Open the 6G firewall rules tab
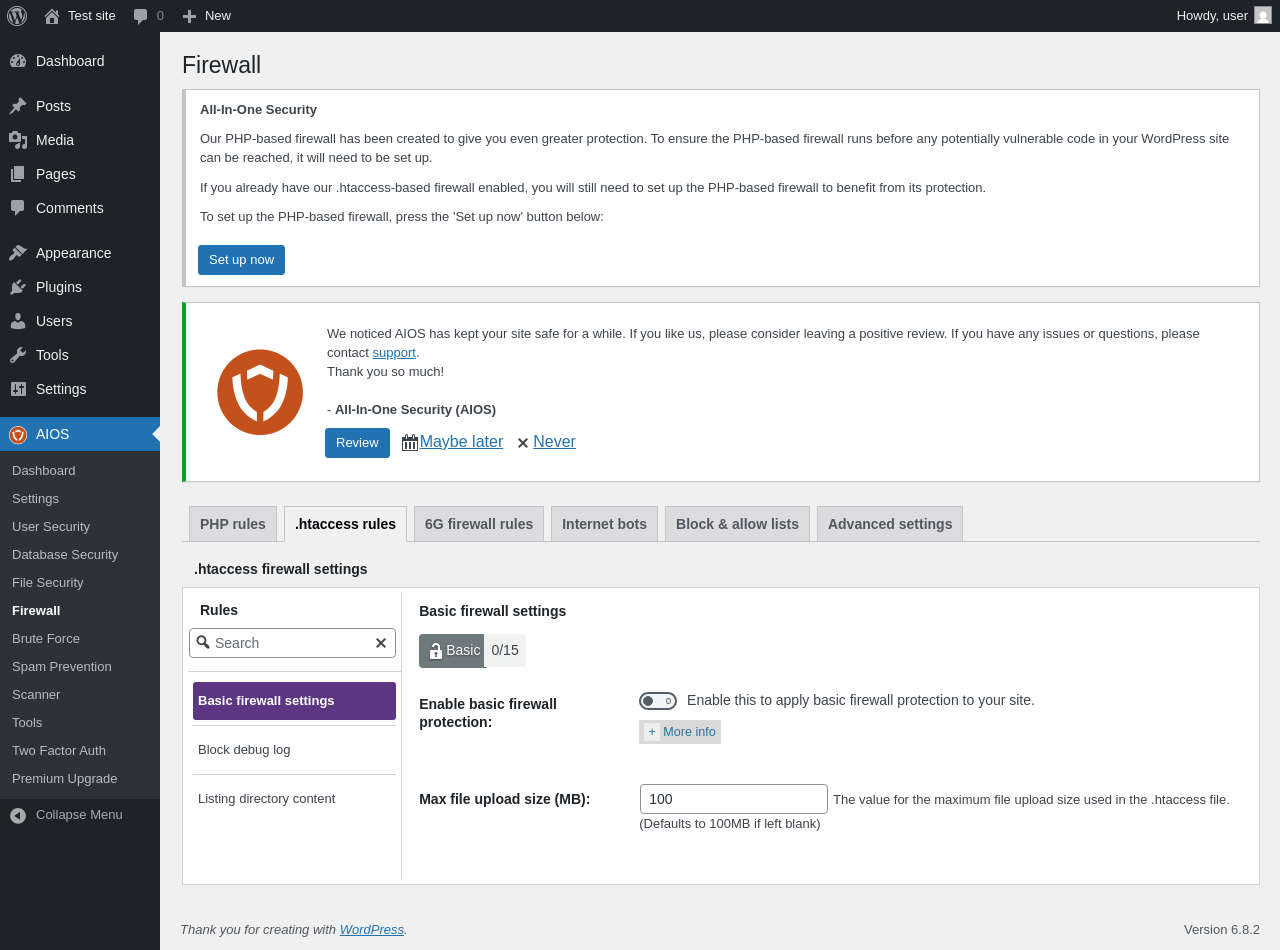The height and width of the screenshot is (950, 1280). pos(479,524)
